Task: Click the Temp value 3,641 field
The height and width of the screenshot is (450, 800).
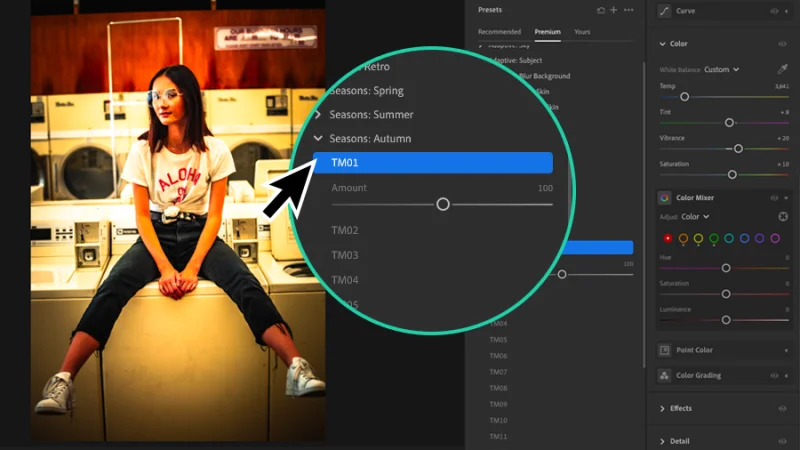Action: pyautogui.click(x=782, y=86)
